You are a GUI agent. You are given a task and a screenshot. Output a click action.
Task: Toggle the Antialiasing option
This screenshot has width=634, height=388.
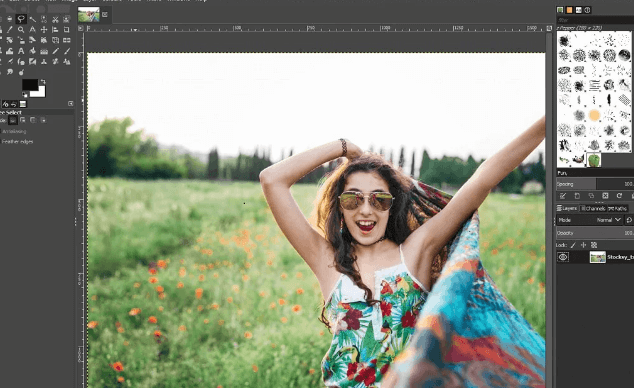click(14, 131)
